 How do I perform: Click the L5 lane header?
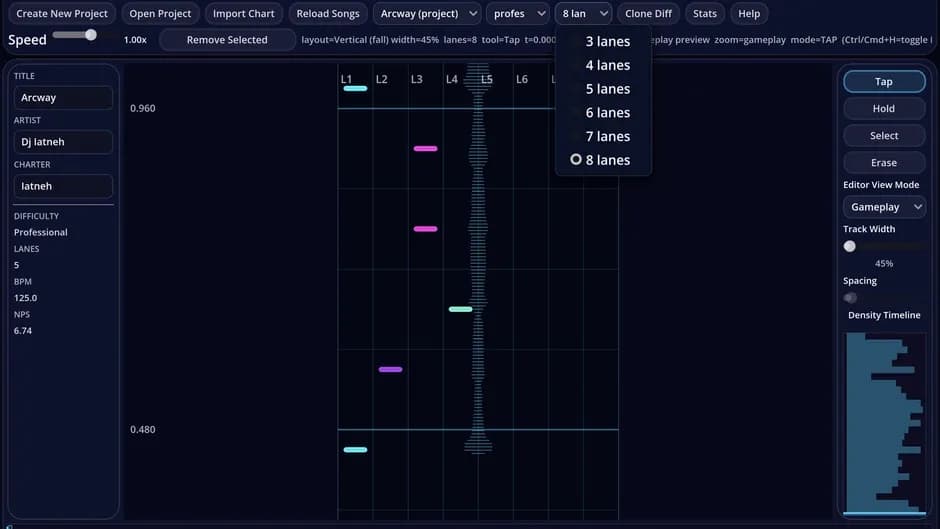487,79
